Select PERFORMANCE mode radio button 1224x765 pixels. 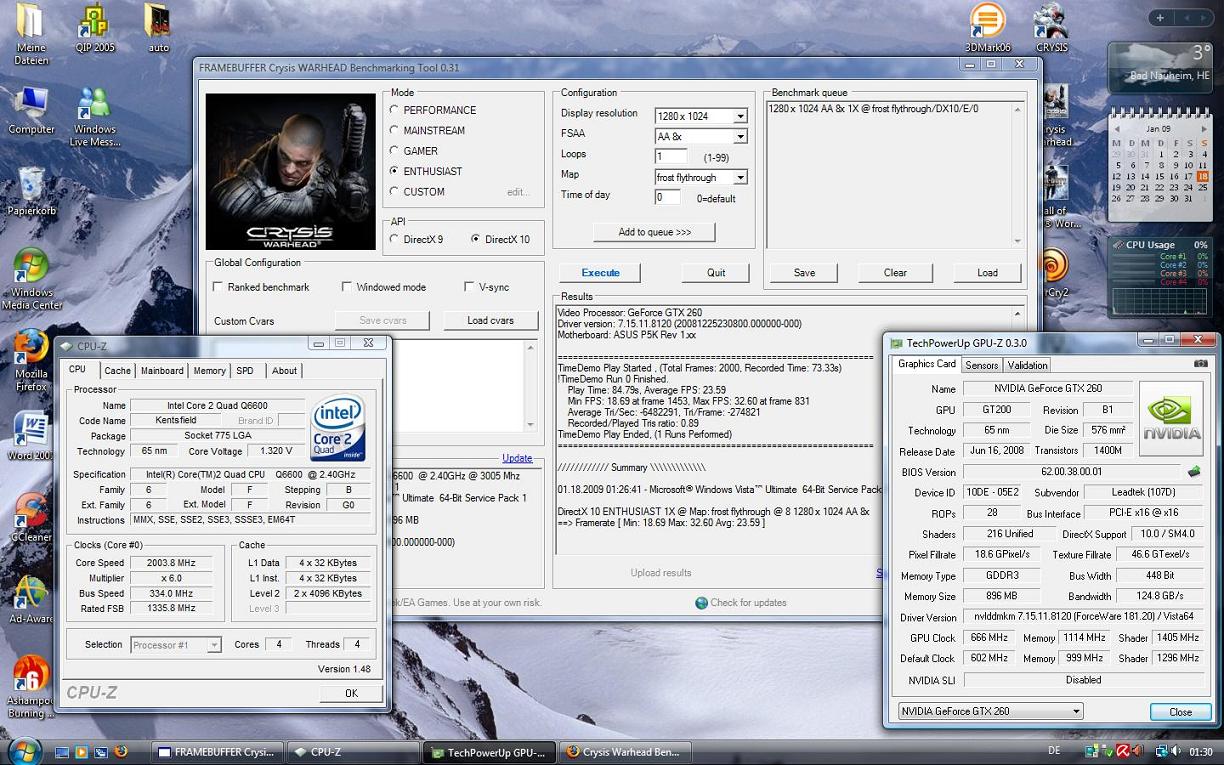tap(394, 110)
